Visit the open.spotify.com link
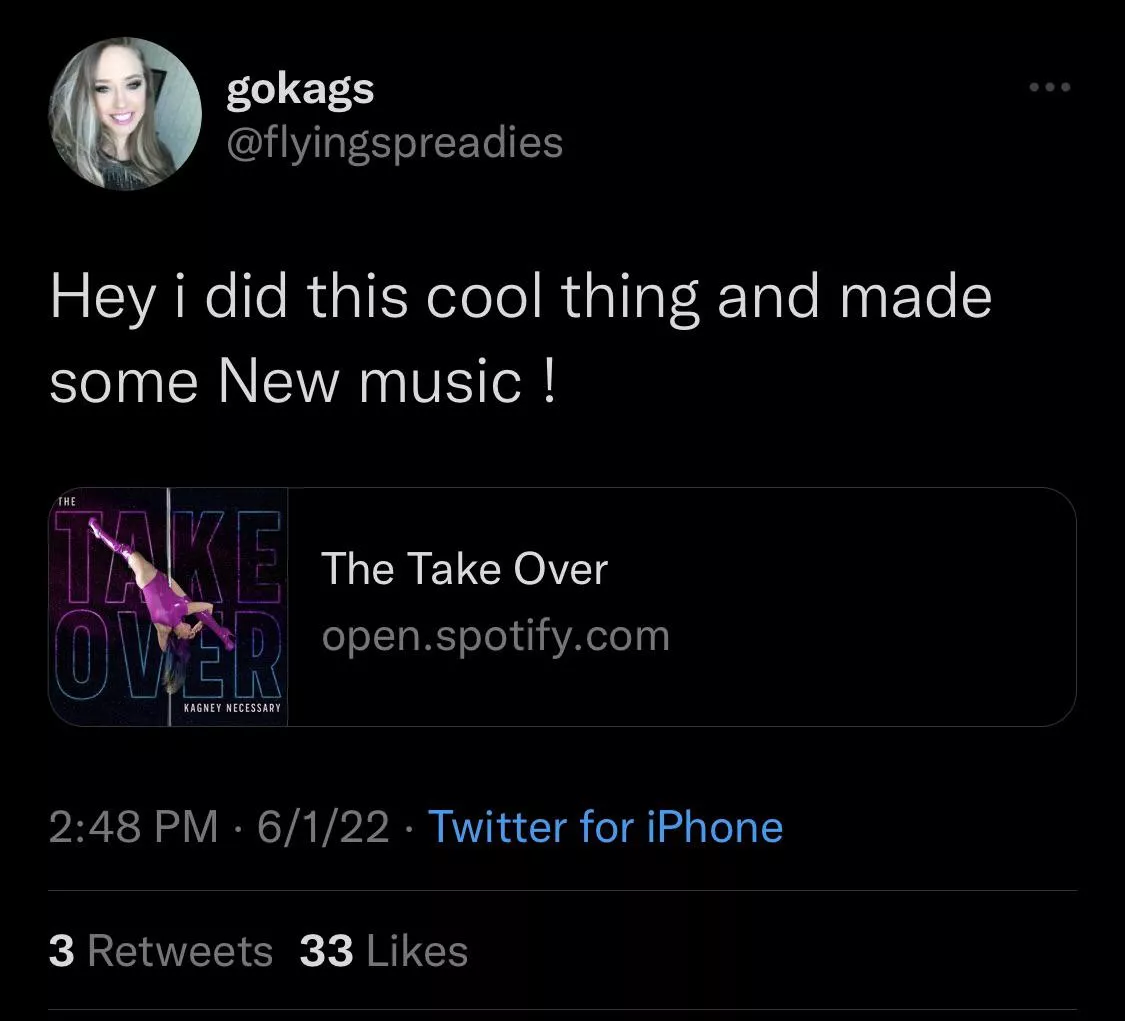This screenshot has width=1125, height=1021. (x=497, y=635)
